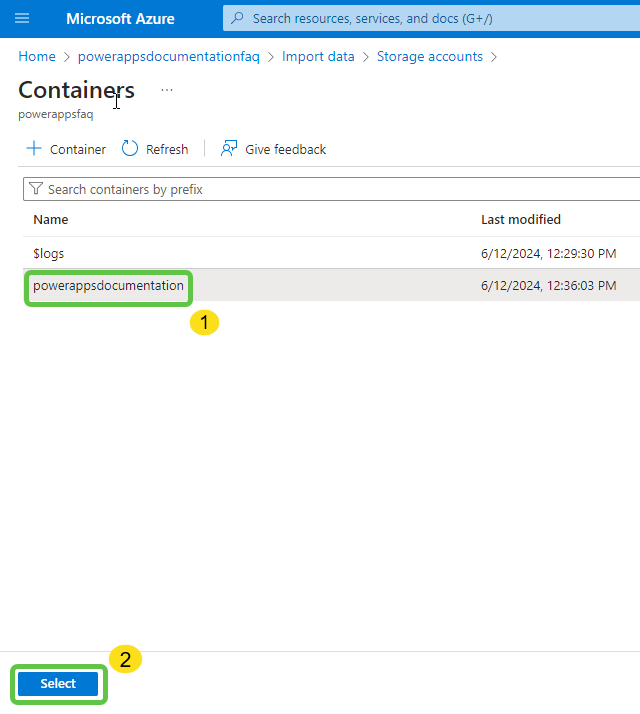Go to Home breadcrumb link
640x714 pixels.
[37, 57]
